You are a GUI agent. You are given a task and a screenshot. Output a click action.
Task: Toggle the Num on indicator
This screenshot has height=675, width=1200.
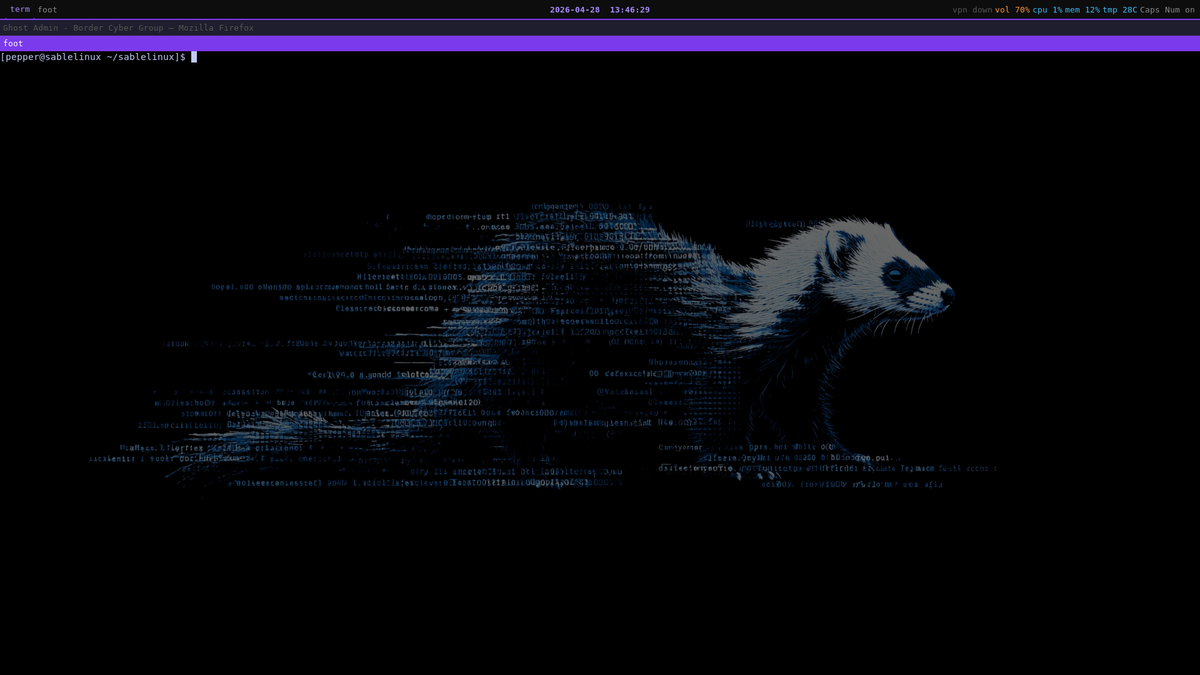[1178, 9]
